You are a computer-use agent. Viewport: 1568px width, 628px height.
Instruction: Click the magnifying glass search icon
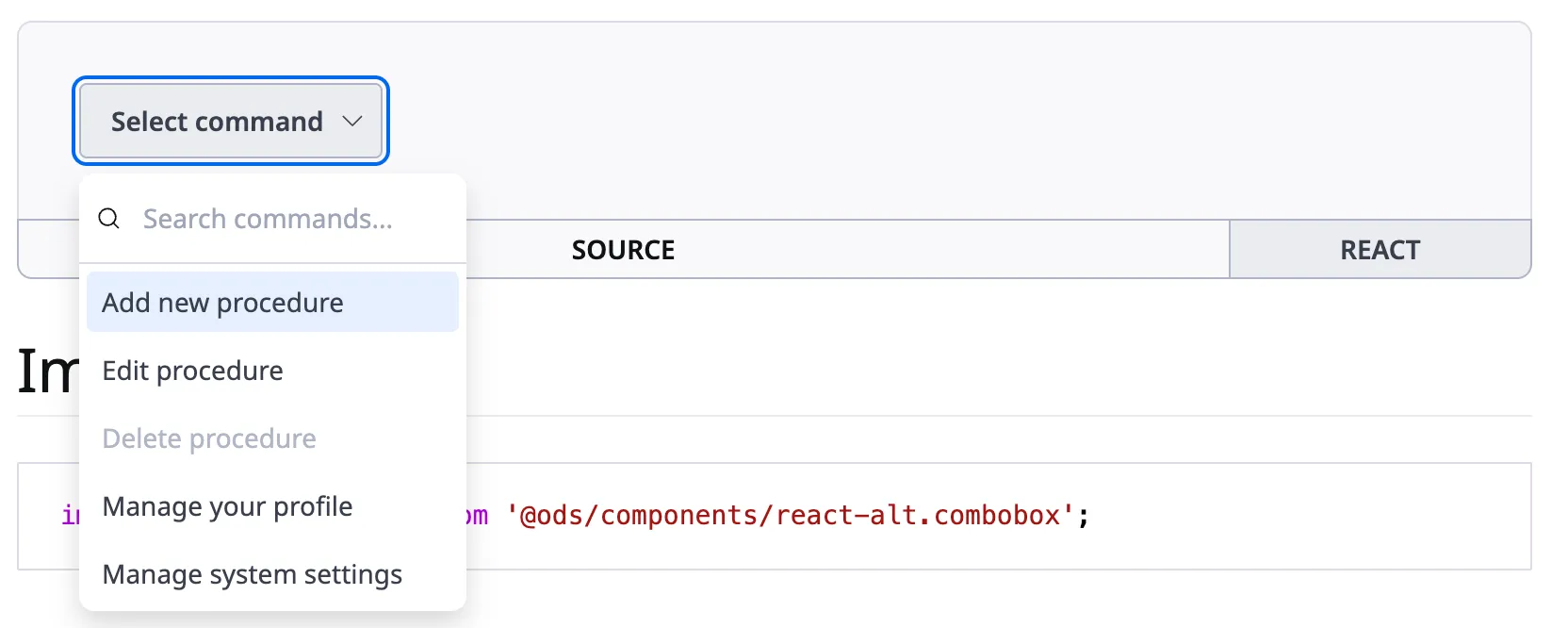click(x=108, y=218)
